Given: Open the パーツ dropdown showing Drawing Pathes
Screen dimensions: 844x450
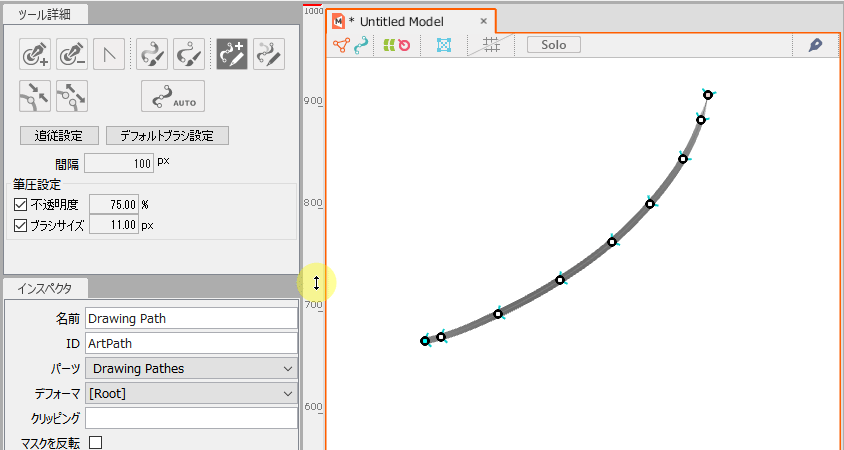Looking at the screenshot, I should click(191, 368).
